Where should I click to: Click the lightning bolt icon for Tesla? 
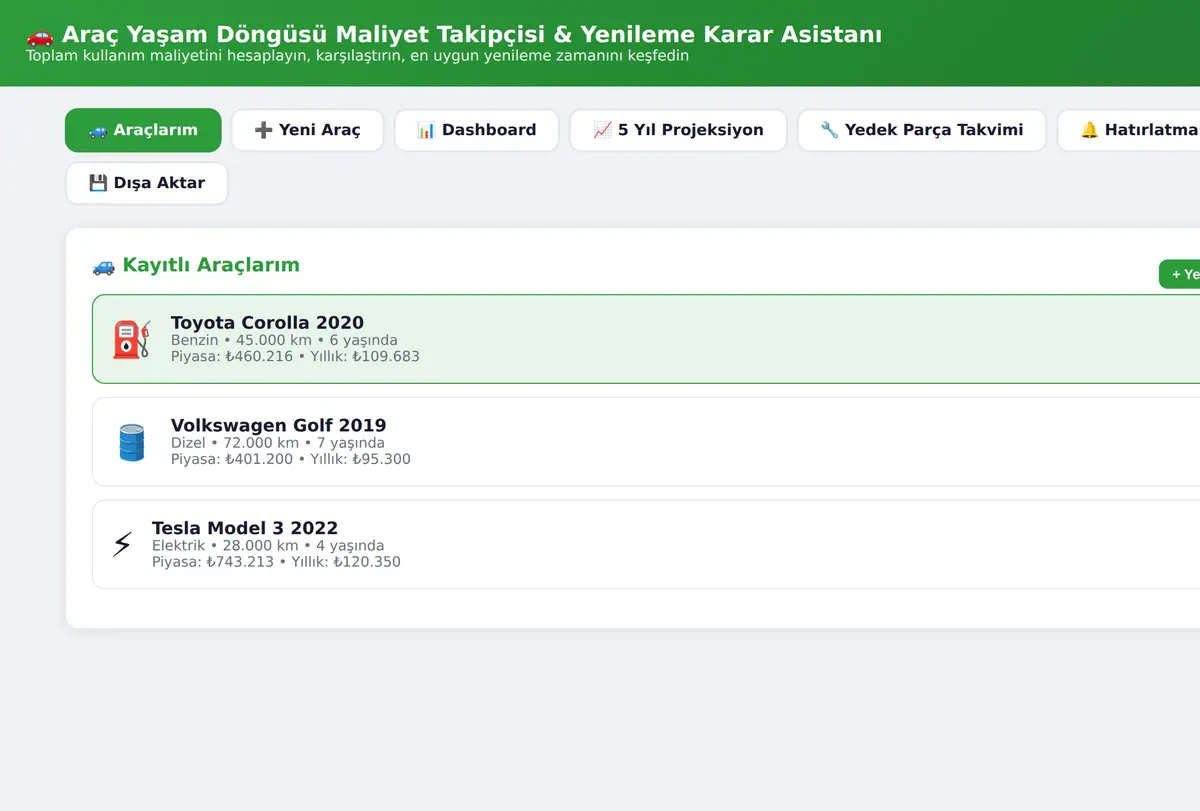[x=122, y=545]
